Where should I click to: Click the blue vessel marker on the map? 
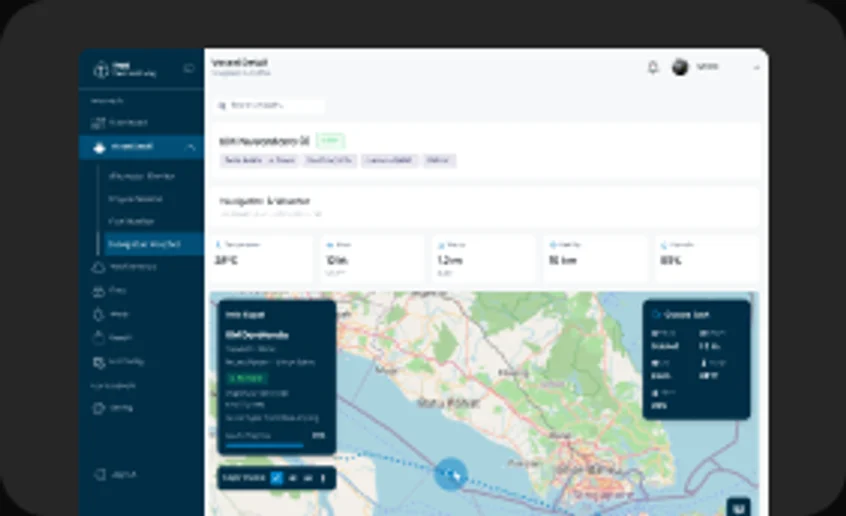pos(451,474)
